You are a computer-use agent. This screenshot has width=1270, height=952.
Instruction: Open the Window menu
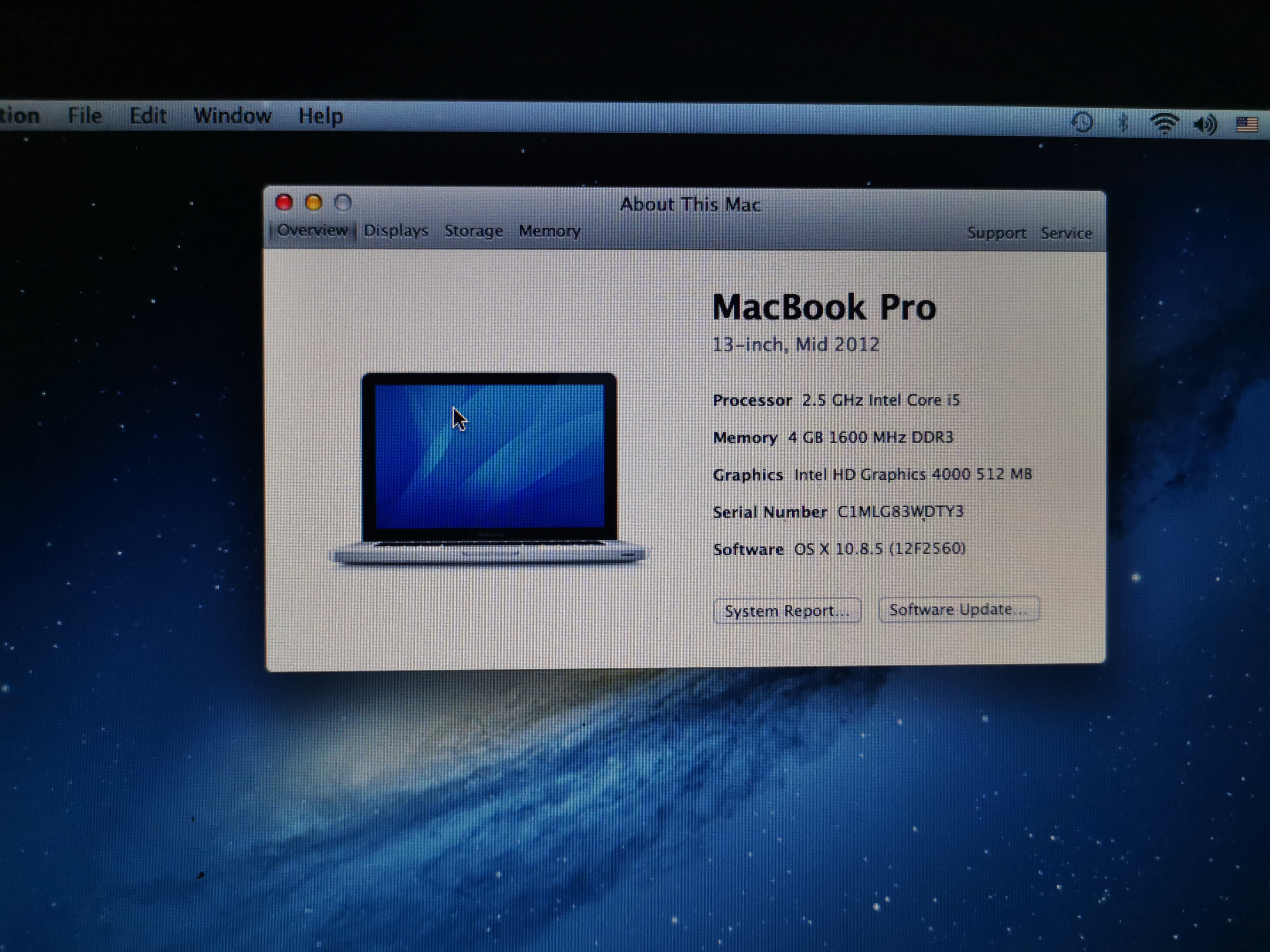click(x=233, y=116)
